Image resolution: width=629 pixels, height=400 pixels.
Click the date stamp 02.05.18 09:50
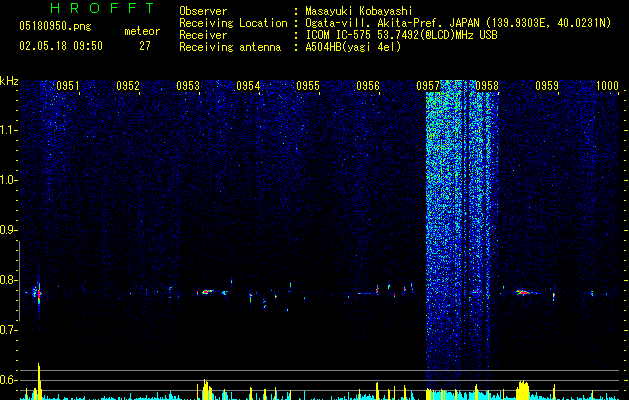pyautogui.click(x=61, y=46)
